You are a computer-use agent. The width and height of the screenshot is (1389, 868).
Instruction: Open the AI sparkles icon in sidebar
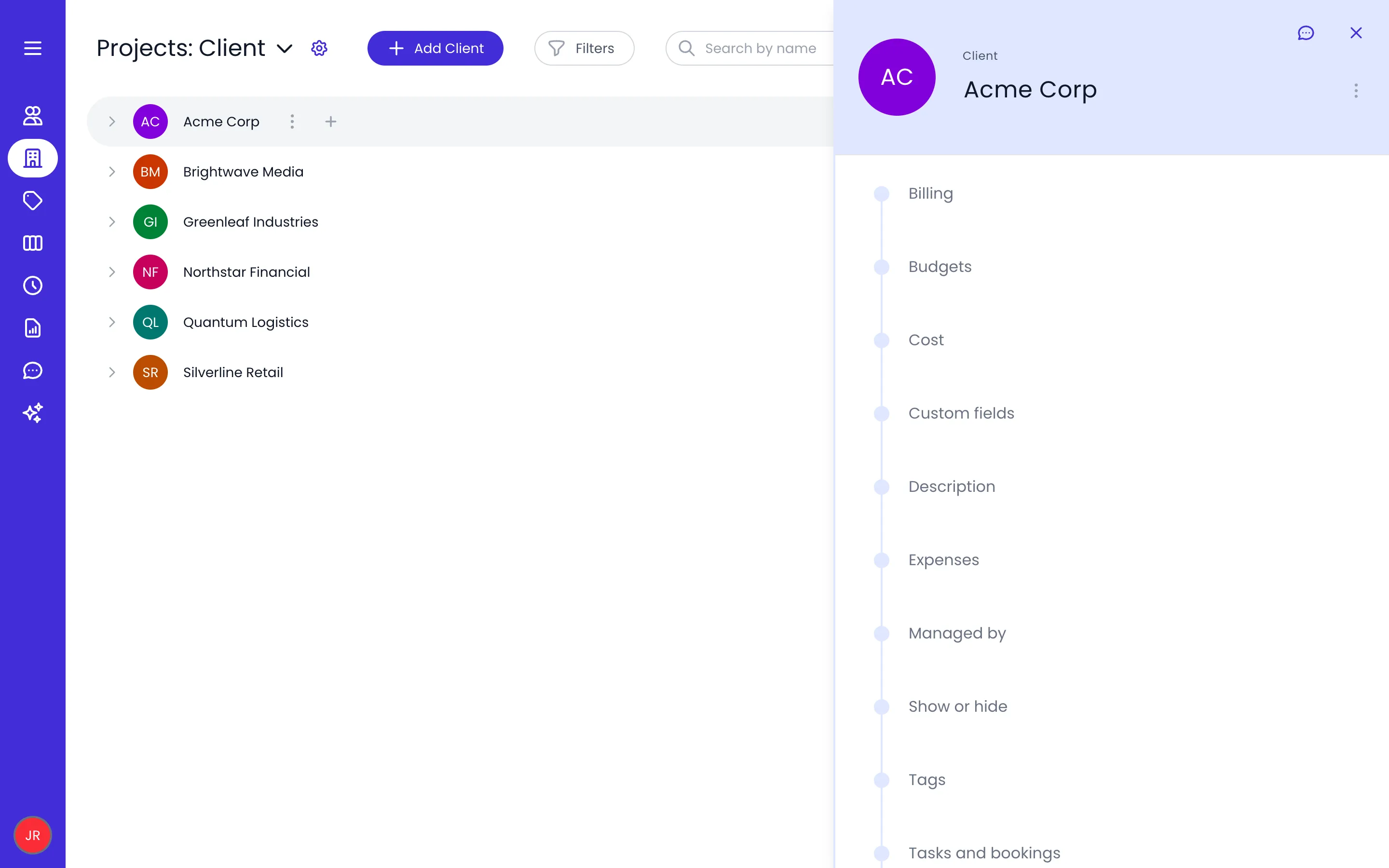pyautogui.click(x=33, y=413)
